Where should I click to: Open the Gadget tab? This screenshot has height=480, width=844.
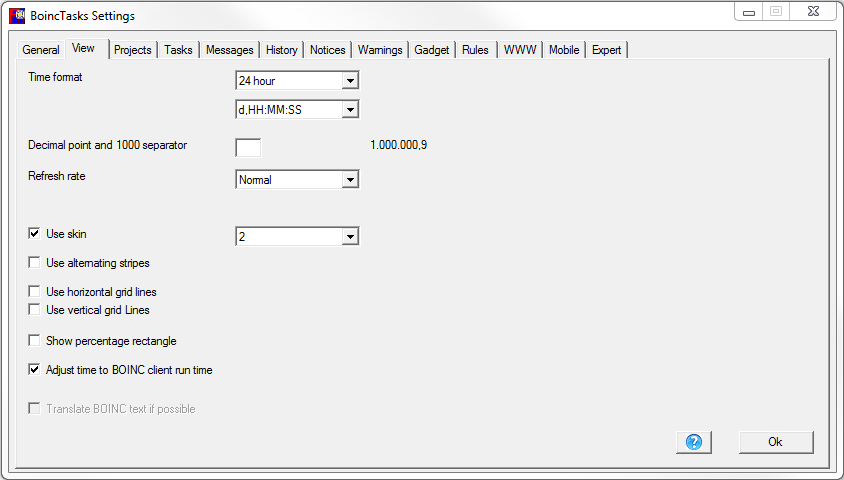432,50
